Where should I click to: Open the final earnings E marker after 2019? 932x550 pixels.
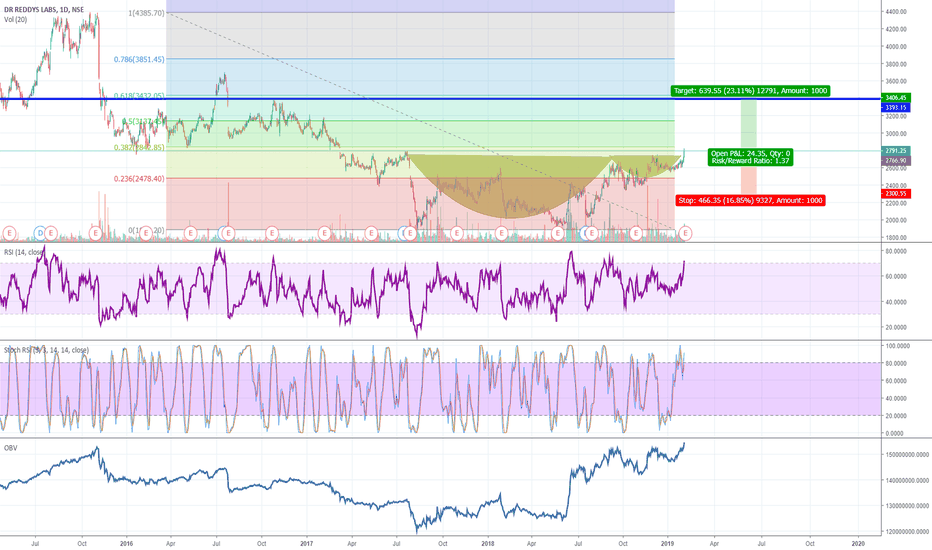685,233
